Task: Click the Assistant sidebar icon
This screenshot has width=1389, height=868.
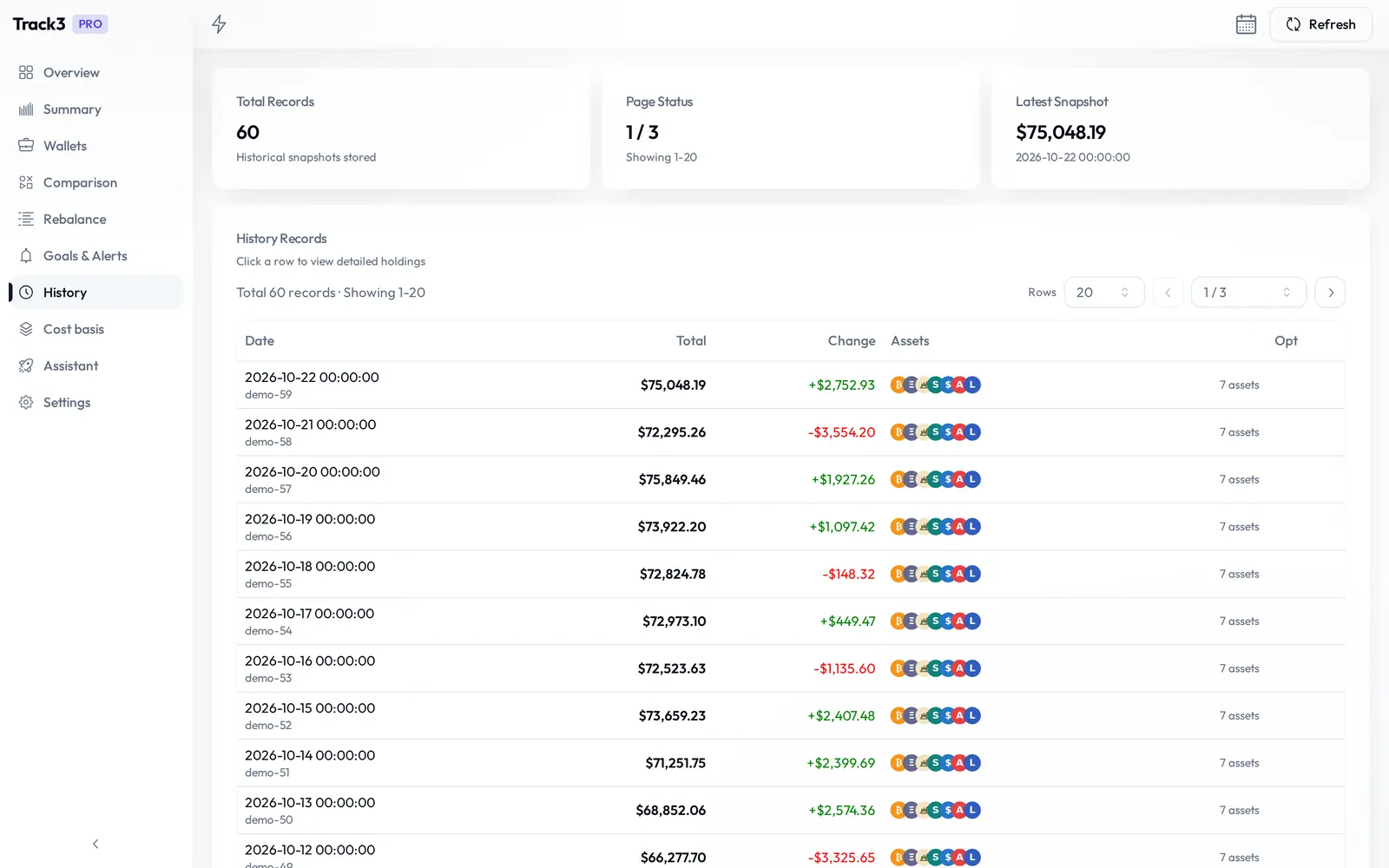Action: point(26,366)
